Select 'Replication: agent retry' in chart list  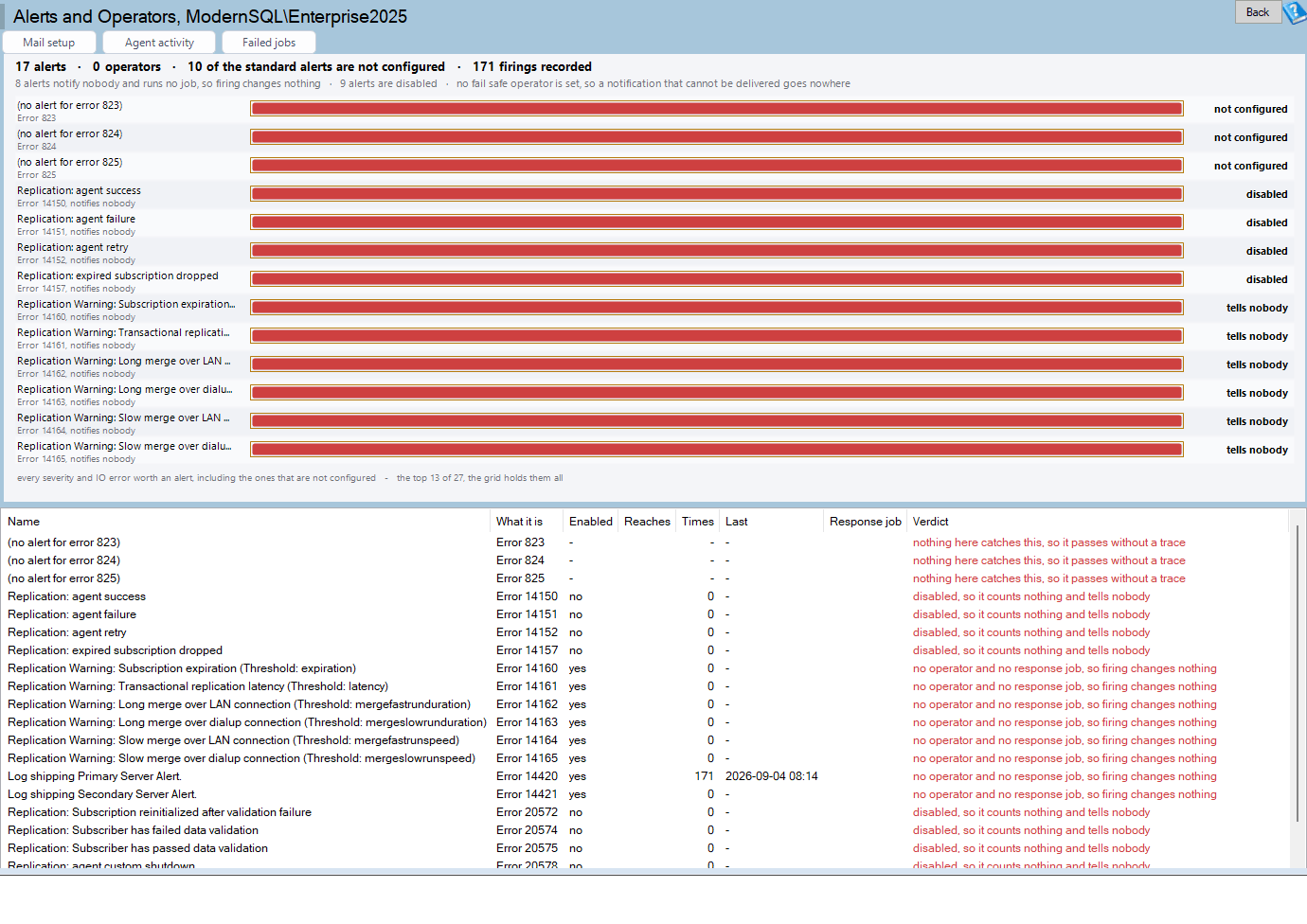[x=72, y=247]
